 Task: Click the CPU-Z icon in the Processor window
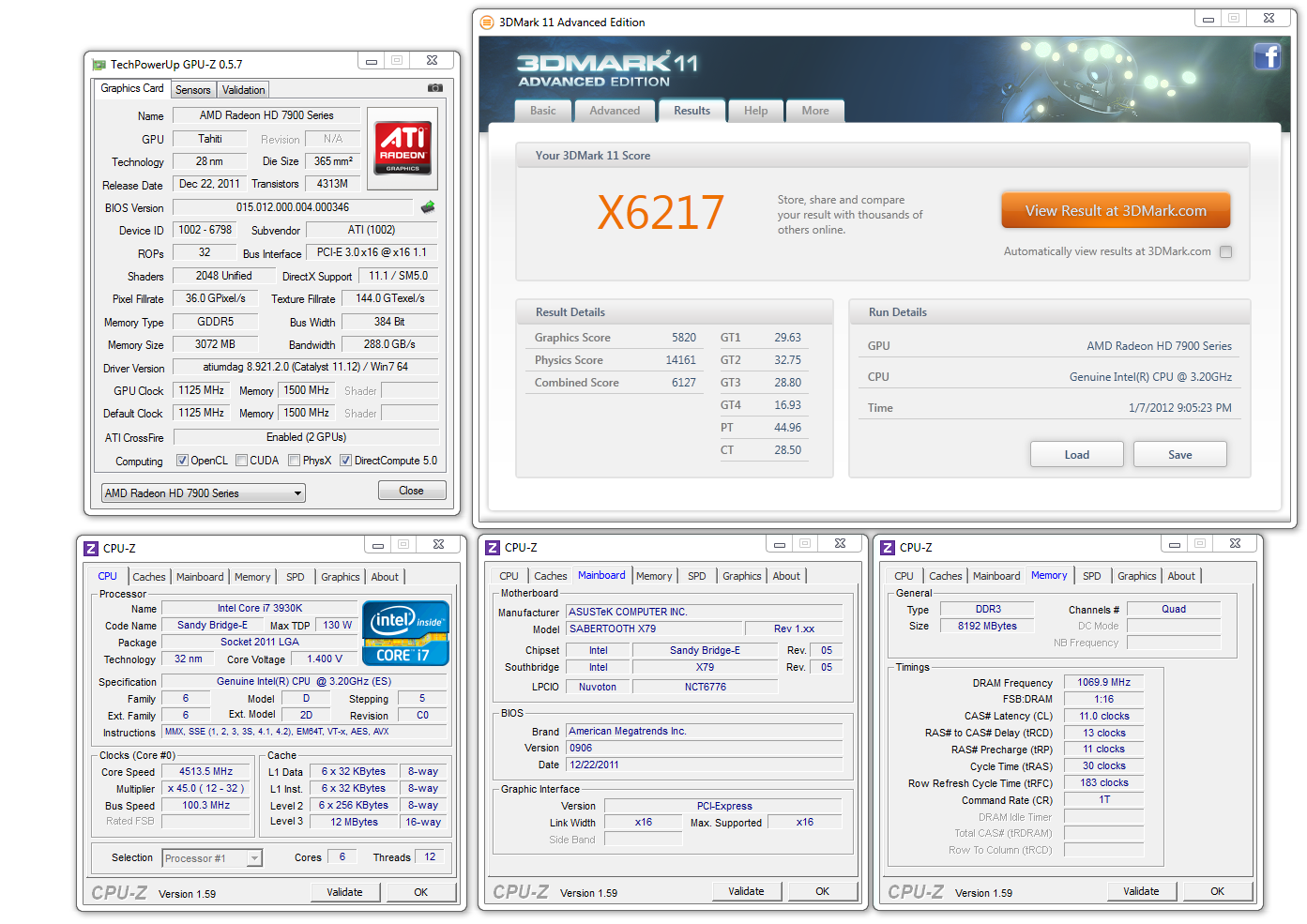(x=91, y=549)
